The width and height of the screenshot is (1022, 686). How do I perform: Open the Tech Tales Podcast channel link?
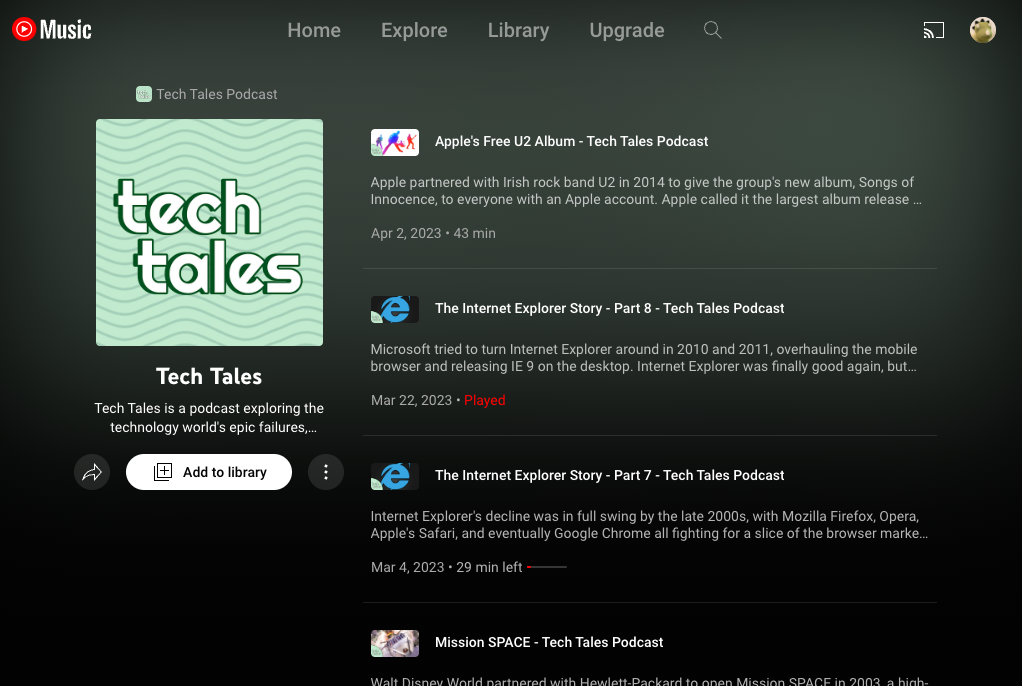click(x=216, y=94)
